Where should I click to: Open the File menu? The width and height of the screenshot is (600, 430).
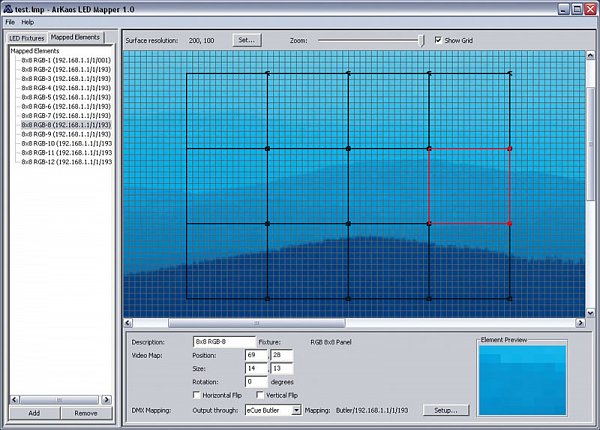click(10, 21)
